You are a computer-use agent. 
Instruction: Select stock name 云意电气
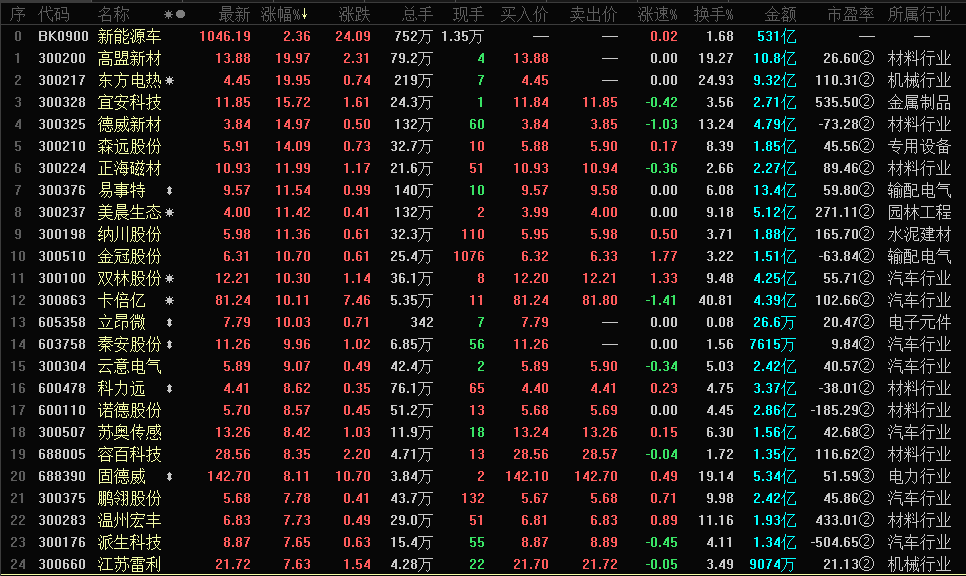pos(129,367)
